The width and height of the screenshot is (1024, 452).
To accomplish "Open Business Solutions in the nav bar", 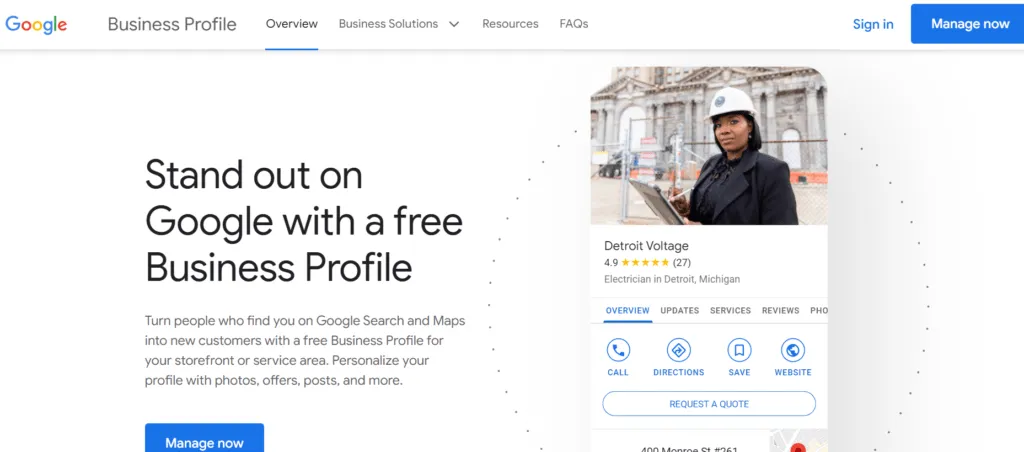I will (388, 24).
